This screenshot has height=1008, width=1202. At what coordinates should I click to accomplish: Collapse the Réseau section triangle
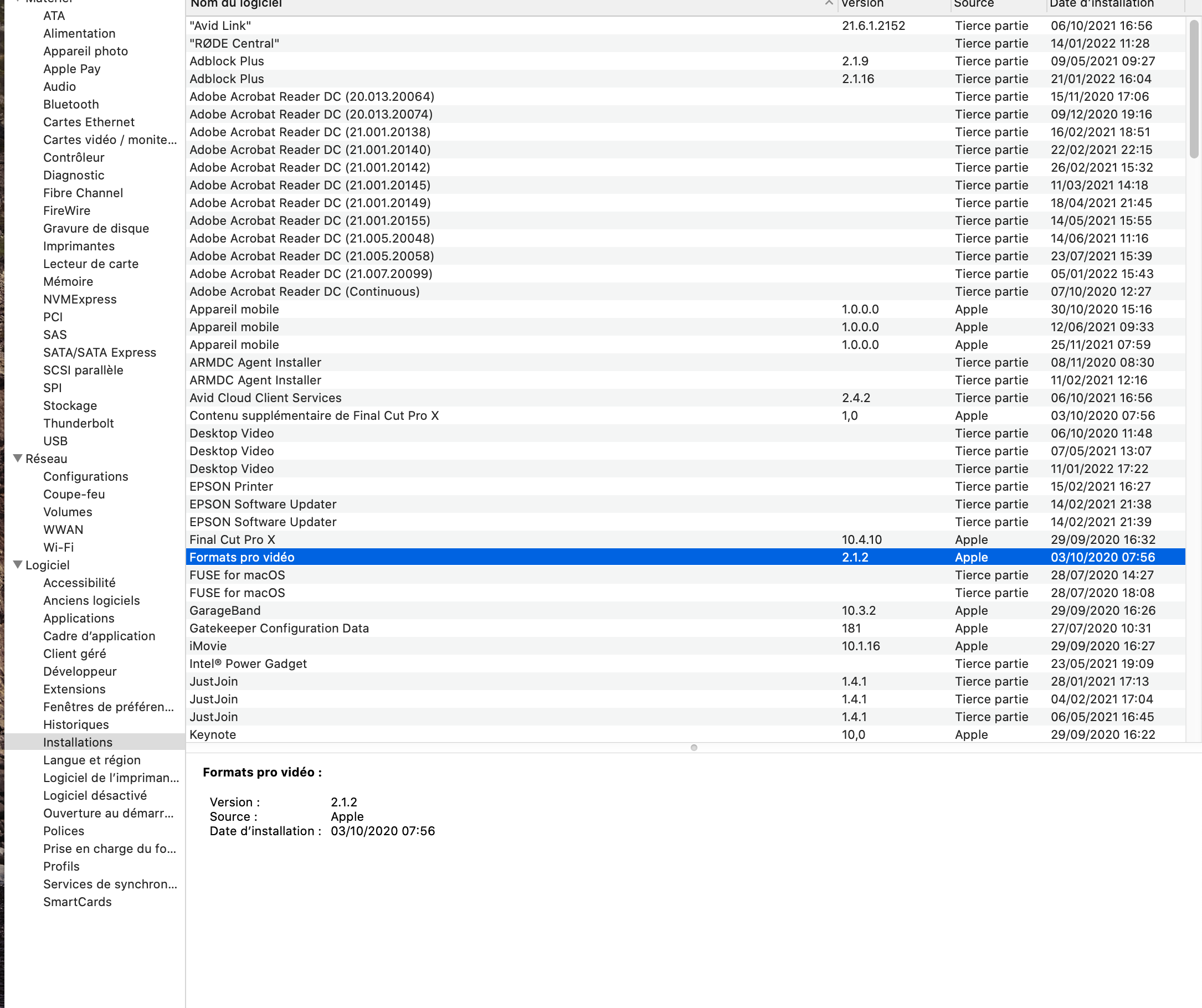(x=18, y=459)
